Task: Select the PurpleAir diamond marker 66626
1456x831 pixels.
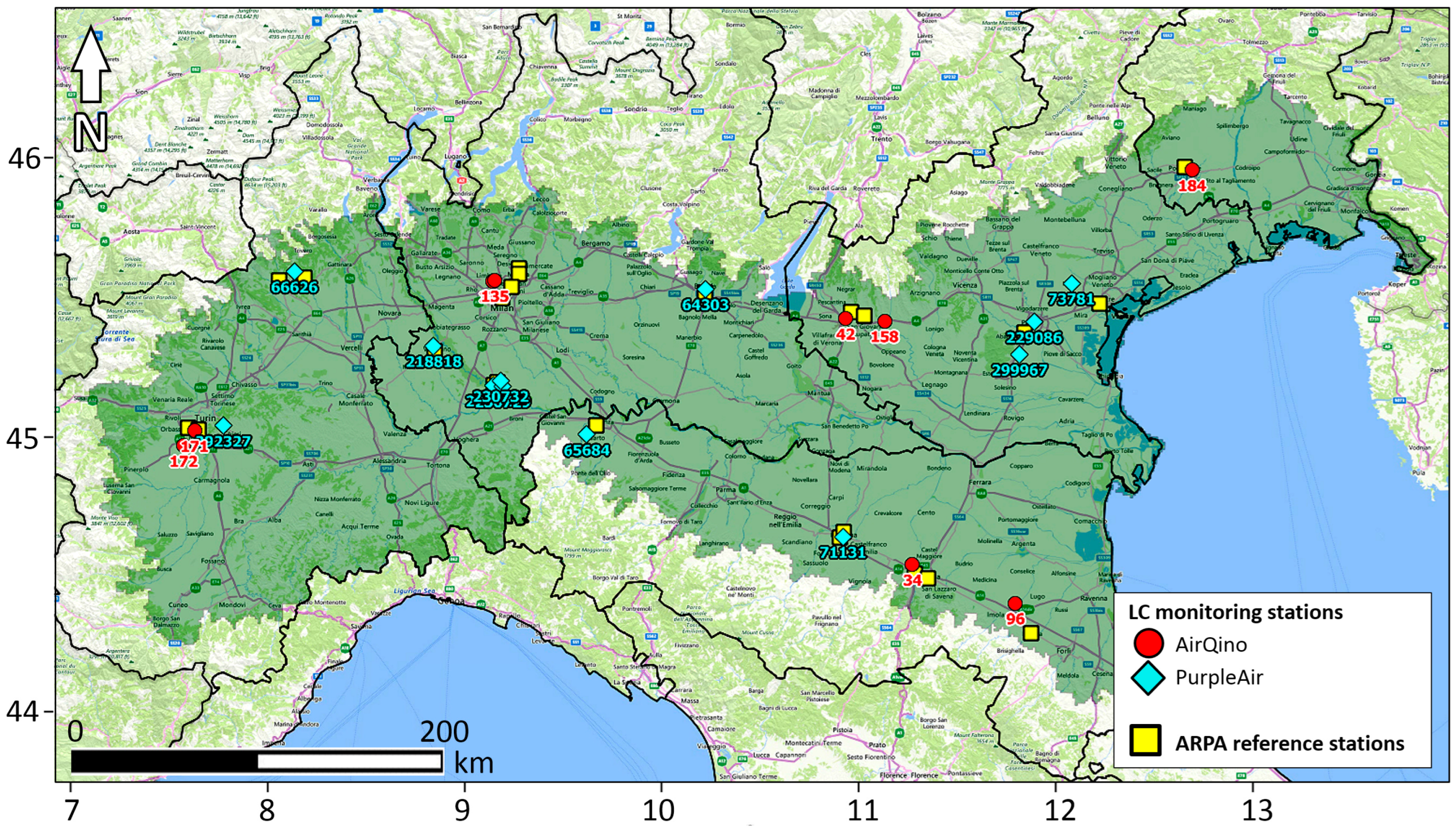Action: [x=294, y=271]
